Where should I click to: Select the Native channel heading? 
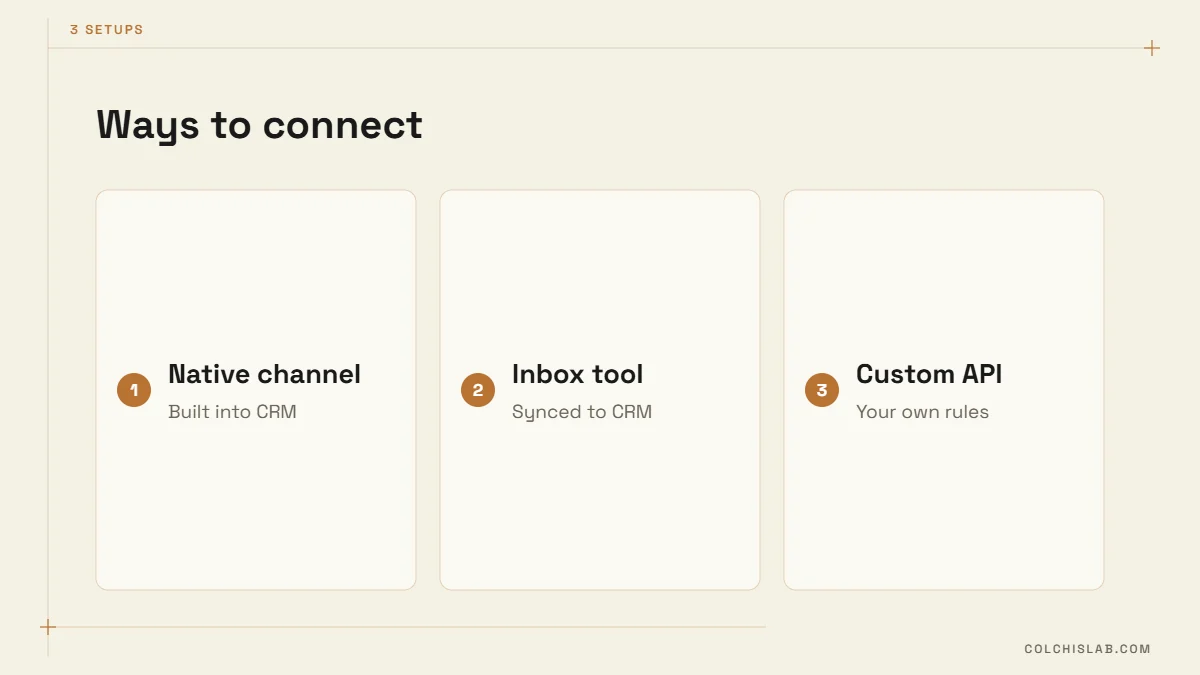tap(264, 374)
